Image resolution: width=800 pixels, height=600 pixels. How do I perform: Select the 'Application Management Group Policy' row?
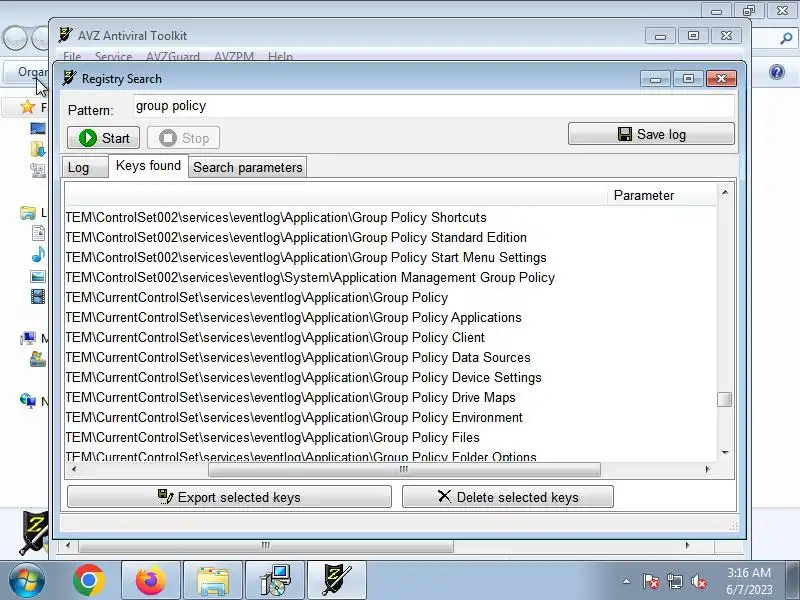pos(390,277)
